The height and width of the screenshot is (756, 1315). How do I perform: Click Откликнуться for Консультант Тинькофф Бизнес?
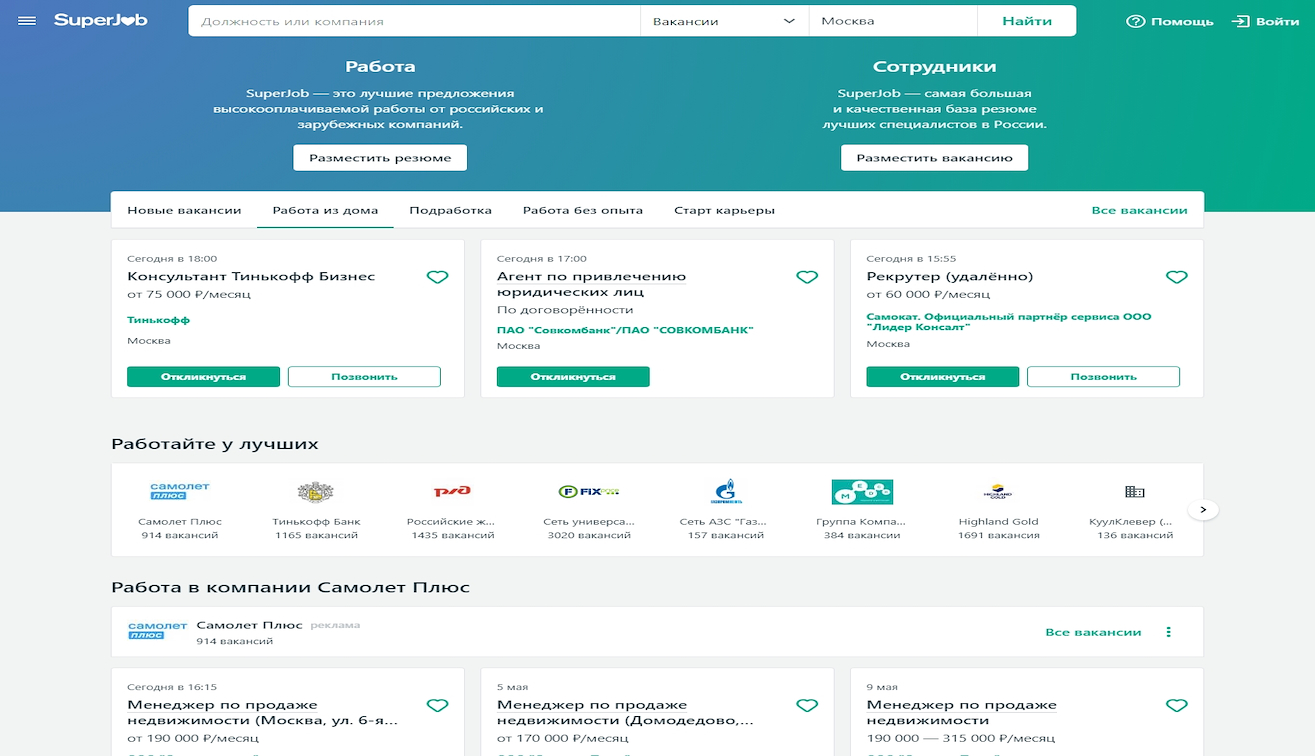point(203,377)
